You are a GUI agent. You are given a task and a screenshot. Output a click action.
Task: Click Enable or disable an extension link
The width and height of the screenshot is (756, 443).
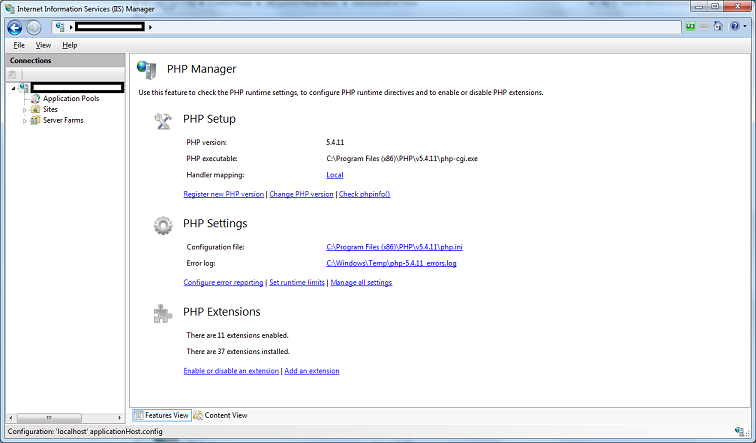point(231,371)
